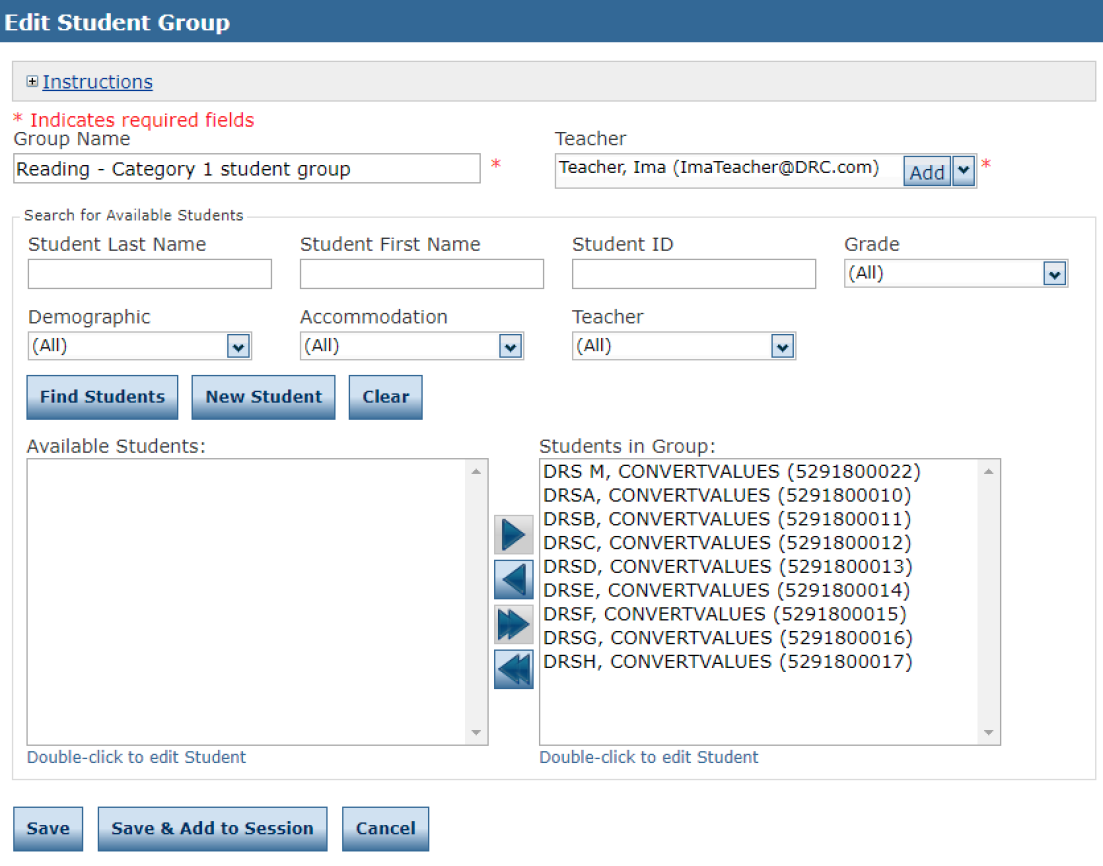Click the Students in Group scrollbar
This screenshot has width=1103, height=866.
(x=989, y=600)
